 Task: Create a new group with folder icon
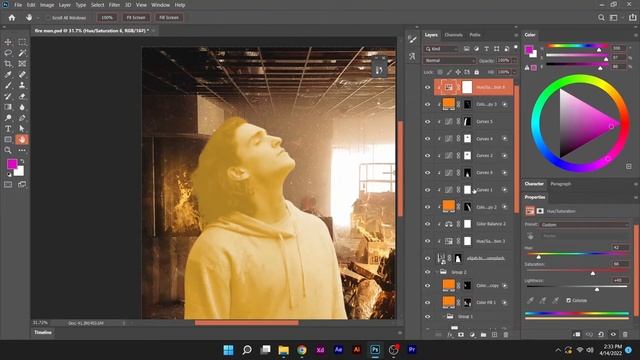click(483, 335)
